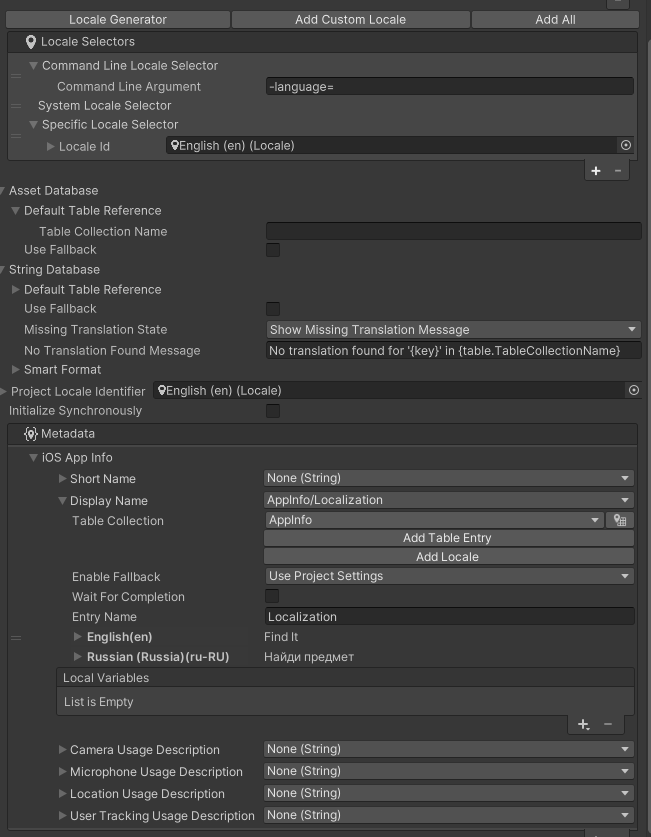
Task: Add a new locale selector with plus
Action: click(596, 171)
